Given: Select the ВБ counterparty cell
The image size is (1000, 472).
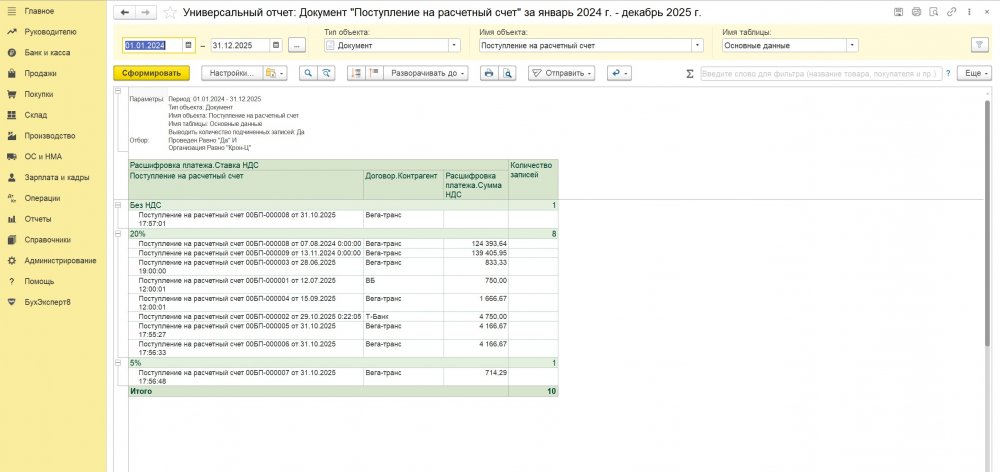Looking at the screenshot, I should pyautogui.click(x=404, y=284).
